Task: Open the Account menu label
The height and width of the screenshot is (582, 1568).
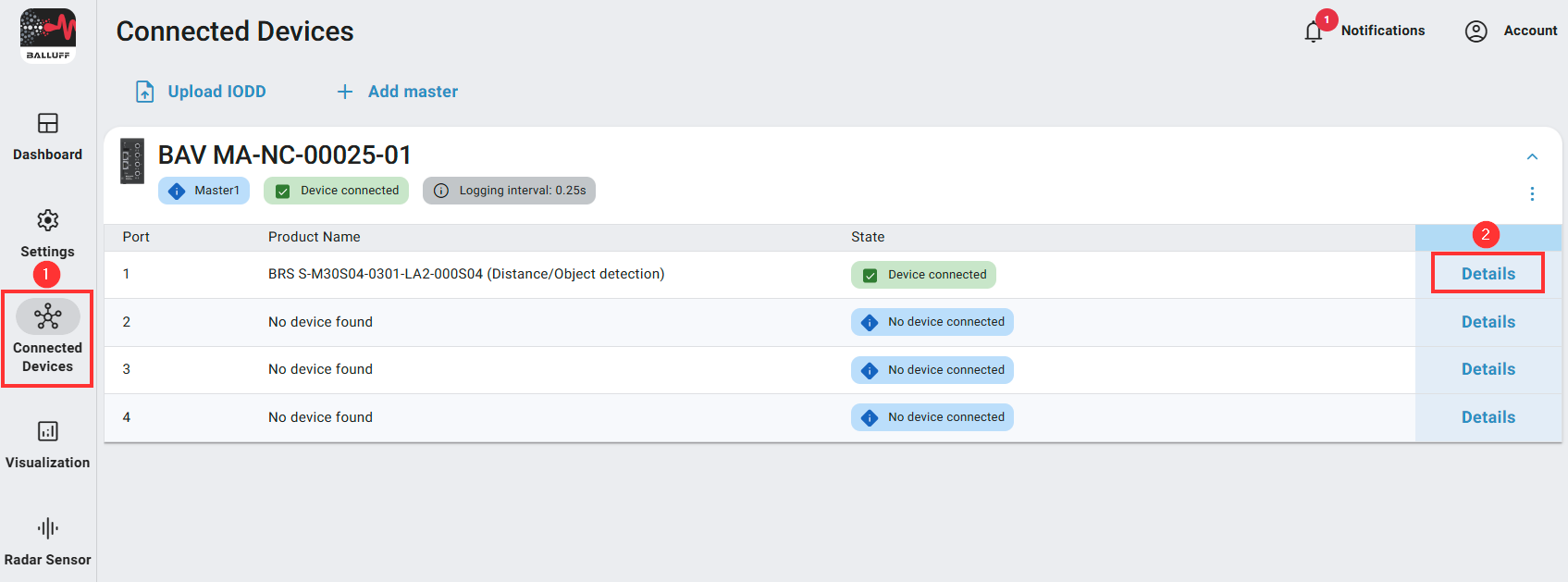Action: [x=1530, y=31]
